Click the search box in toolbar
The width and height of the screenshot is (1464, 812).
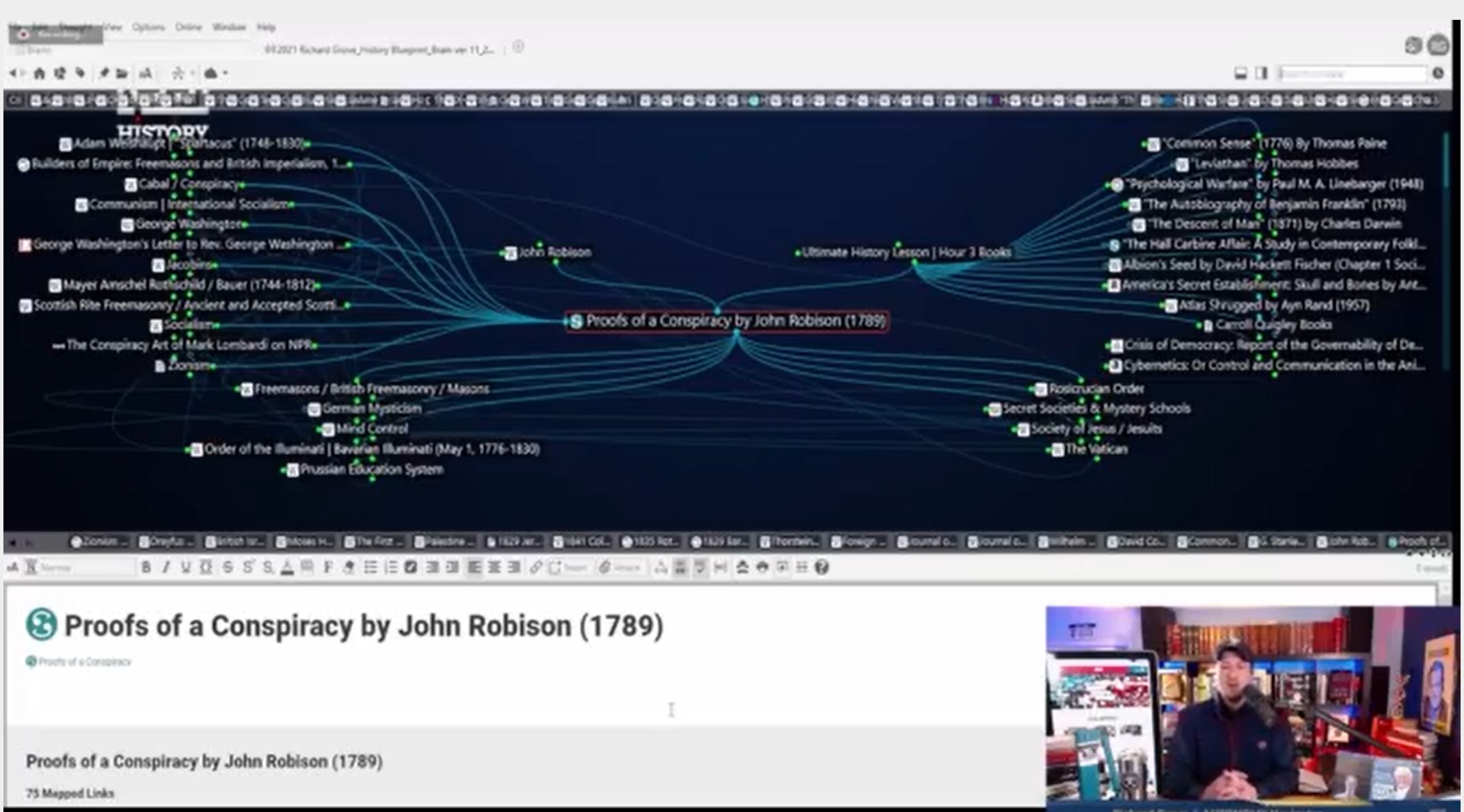click(1352, 73)
